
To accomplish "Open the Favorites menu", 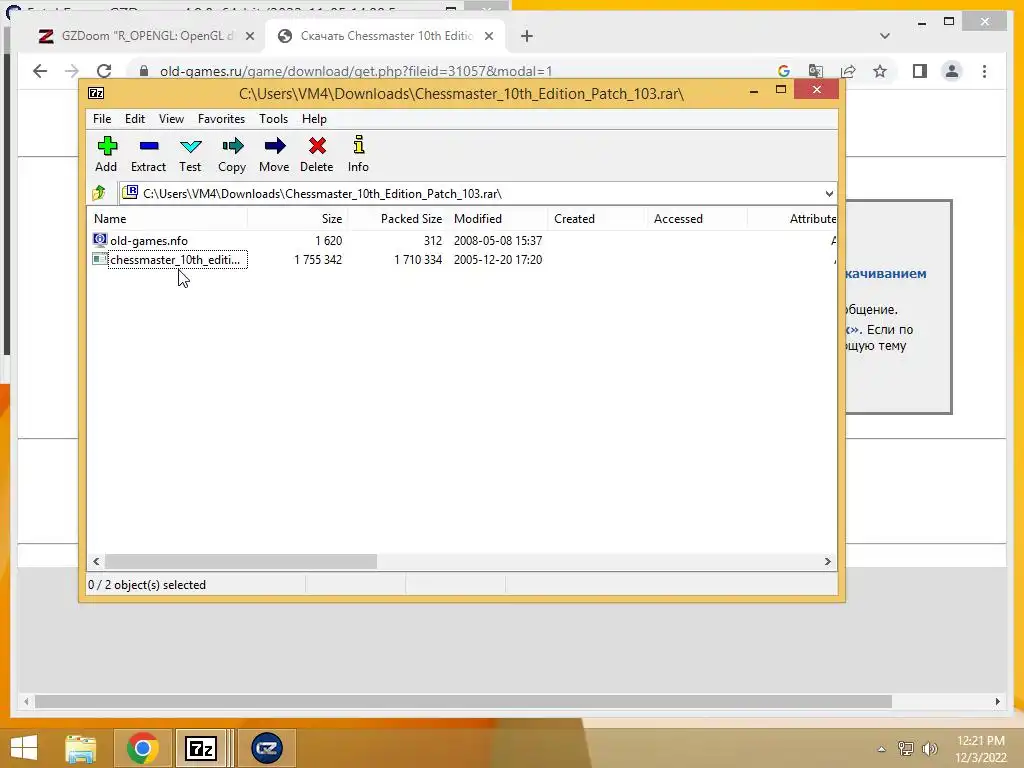I will pos(221,119).
